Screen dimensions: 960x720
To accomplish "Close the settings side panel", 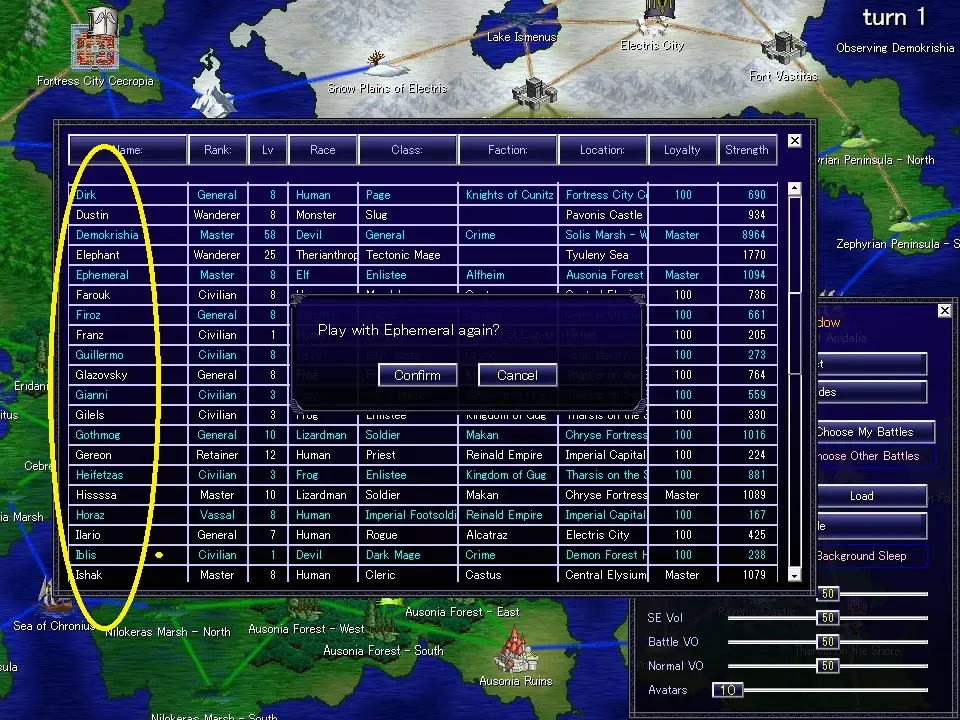I will (x=944, y=310).
